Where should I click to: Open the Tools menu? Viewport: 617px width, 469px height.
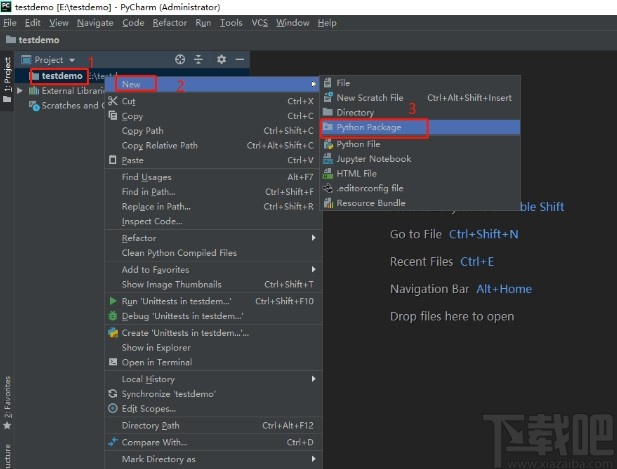coord(231,23)
